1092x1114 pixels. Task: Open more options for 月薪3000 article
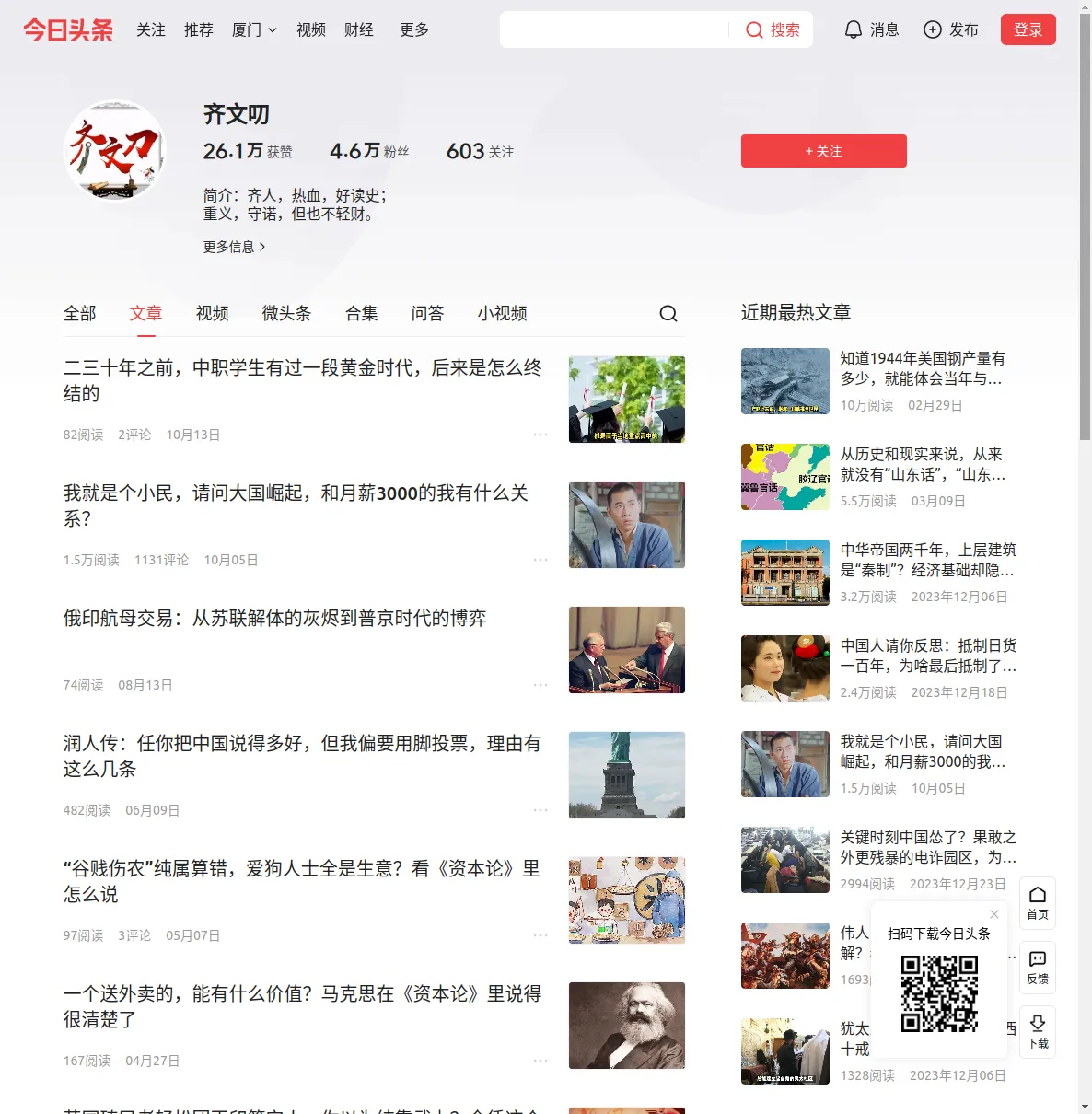[540, 560]
